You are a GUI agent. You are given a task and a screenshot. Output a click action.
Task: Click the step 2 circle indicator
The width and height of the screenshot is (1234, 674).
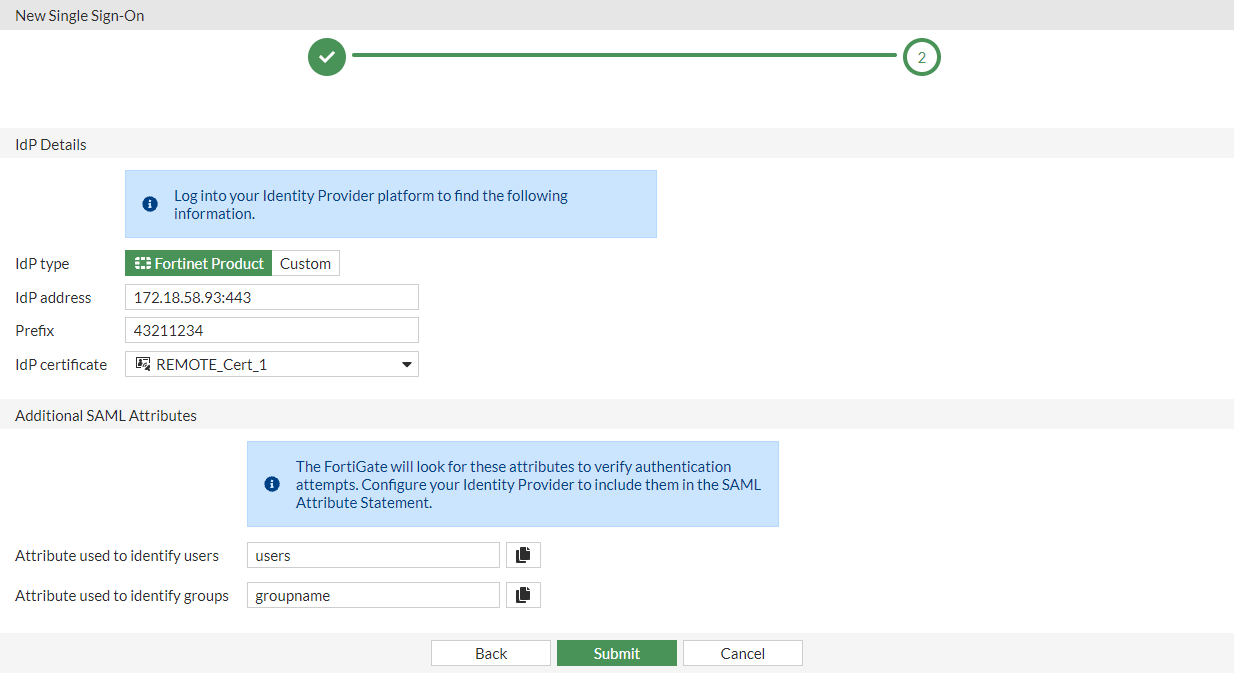tap(921, 57)
